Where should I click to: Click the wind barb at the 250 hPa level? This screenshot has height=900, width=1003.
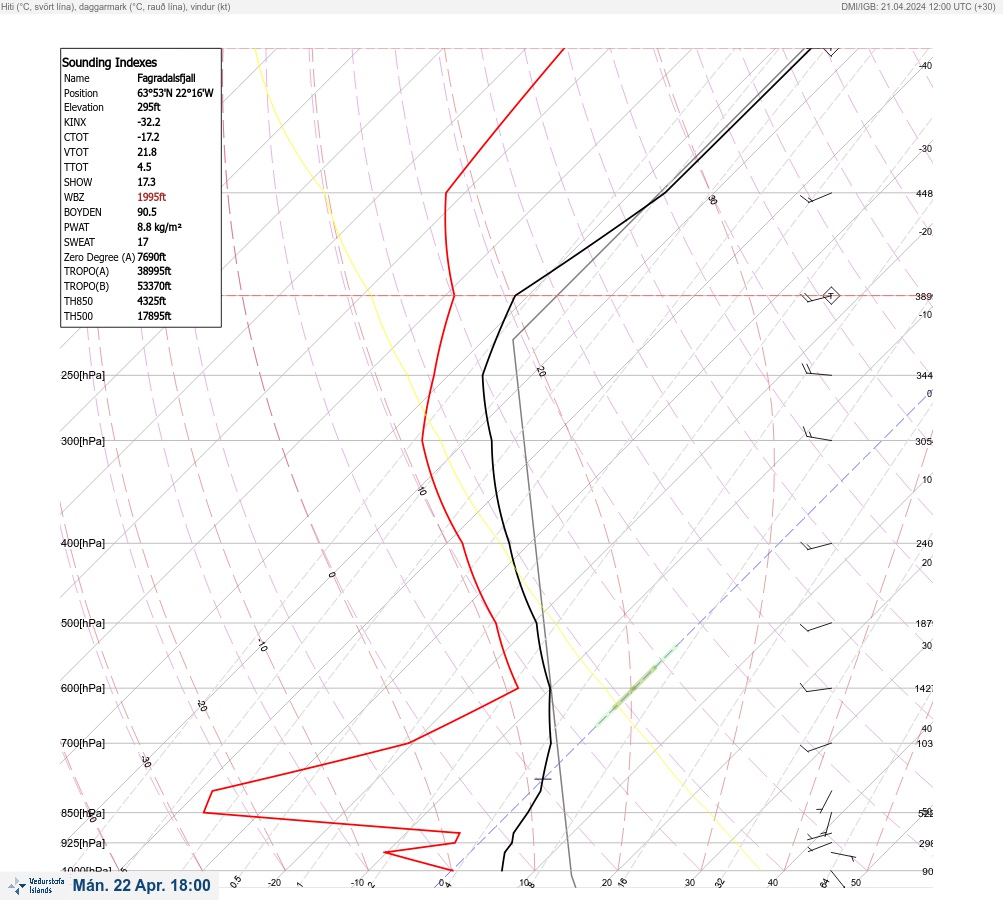tap(817, 370)
